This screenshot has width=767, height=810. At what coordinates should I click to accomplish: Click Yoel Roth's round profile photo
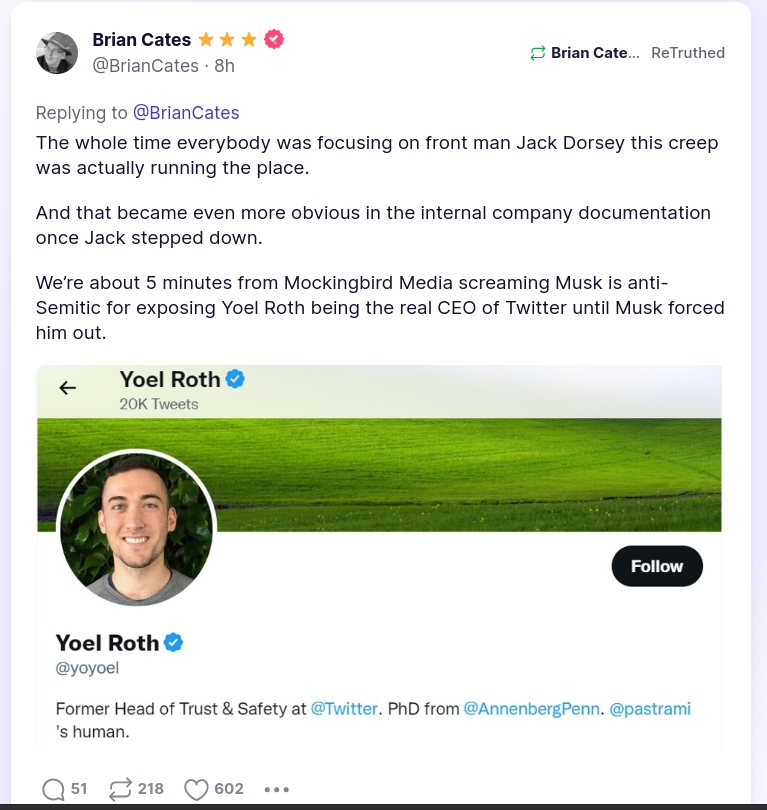pos(137,527)
